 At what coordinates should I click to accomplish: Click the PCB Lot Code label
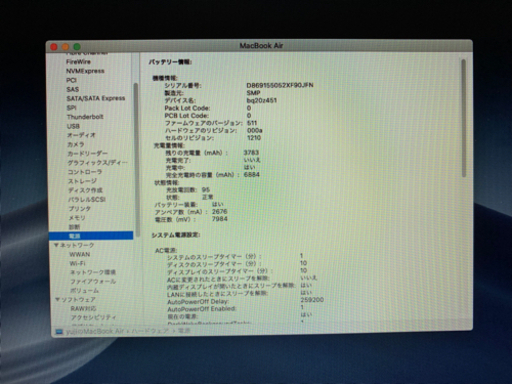click(x=186, y=116)
